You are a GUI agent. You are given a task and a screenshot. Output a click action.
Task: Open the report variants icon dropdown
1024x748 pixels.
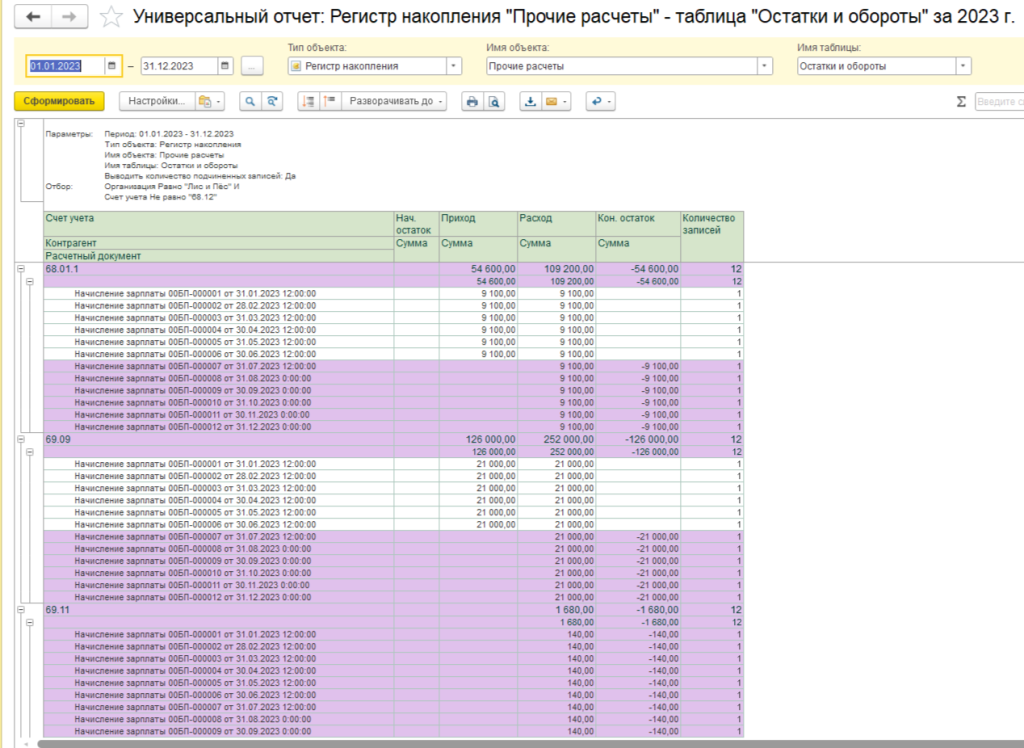[210, 101]
